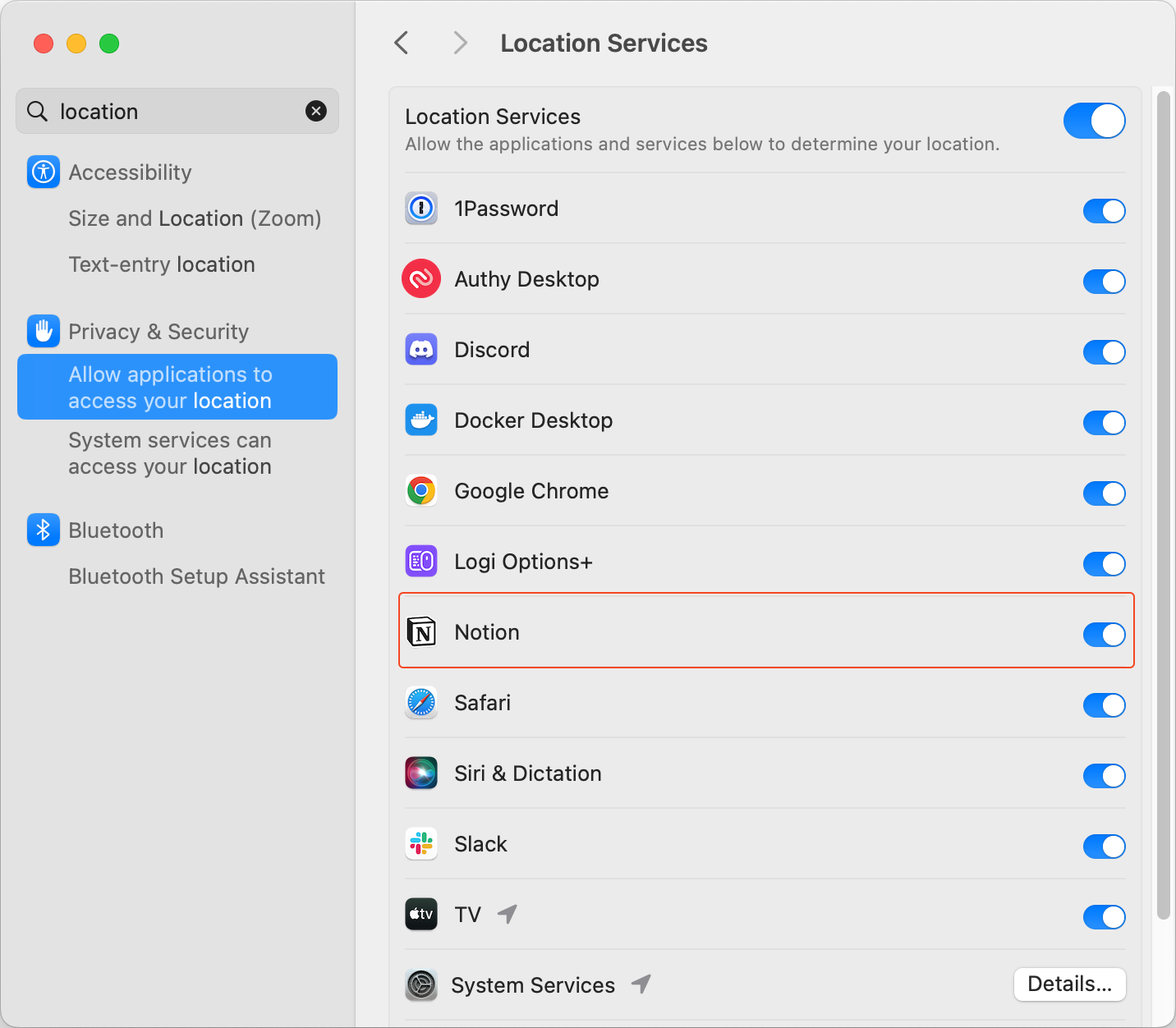Open System Services Details button
The image size is (1176, 1028).
[1070, 984]
